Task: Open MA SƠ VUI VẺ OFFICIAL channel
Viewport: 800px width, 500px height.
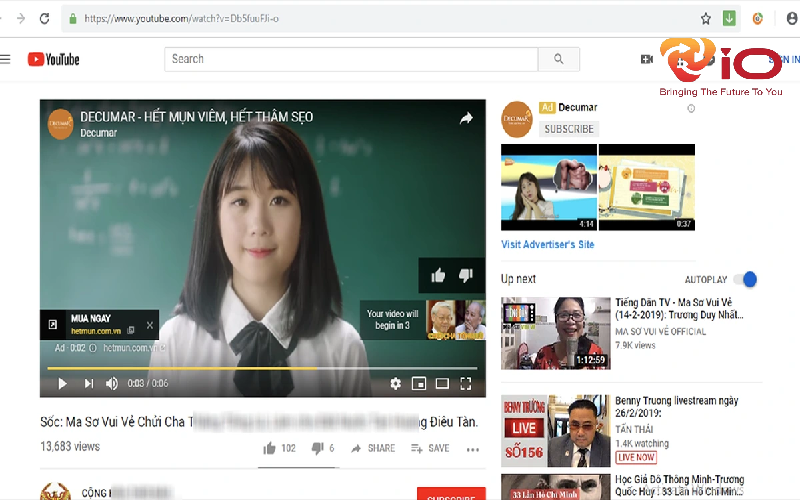Action: click(661, 332)
